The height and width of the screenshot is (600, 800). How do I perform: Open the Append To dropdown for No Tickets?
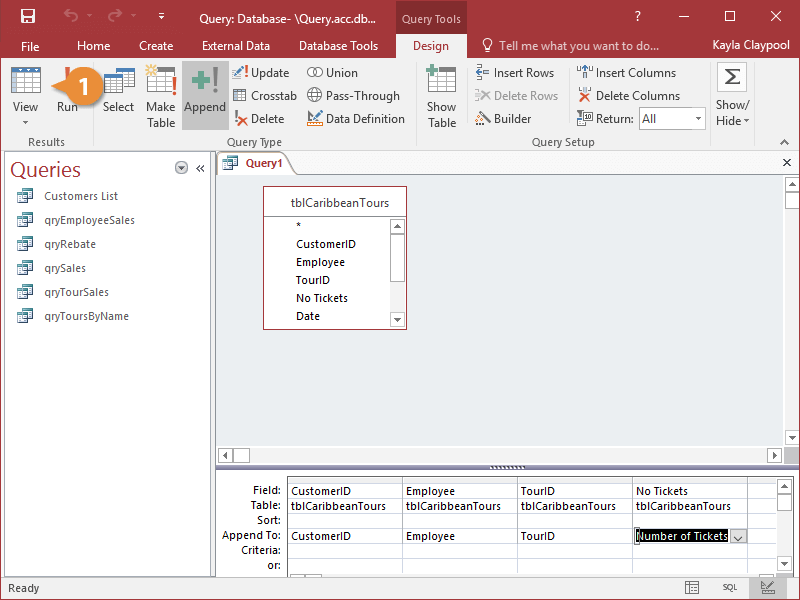[x=738, y=536]
